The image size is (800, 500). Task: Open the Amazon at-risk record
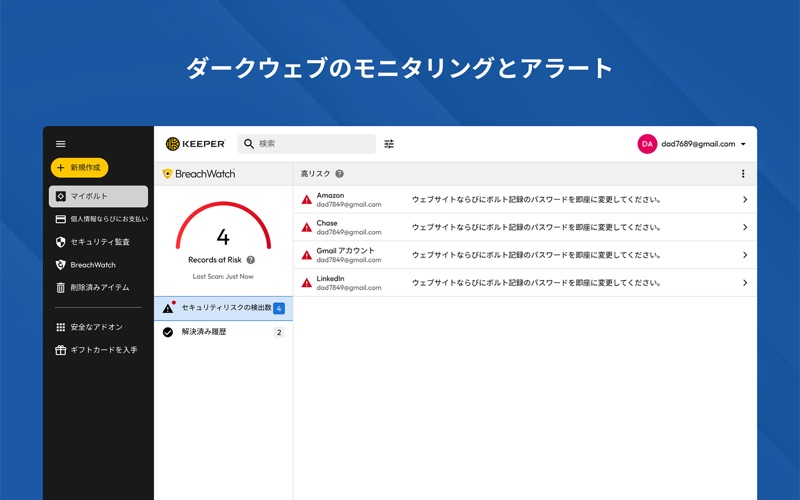525,199
